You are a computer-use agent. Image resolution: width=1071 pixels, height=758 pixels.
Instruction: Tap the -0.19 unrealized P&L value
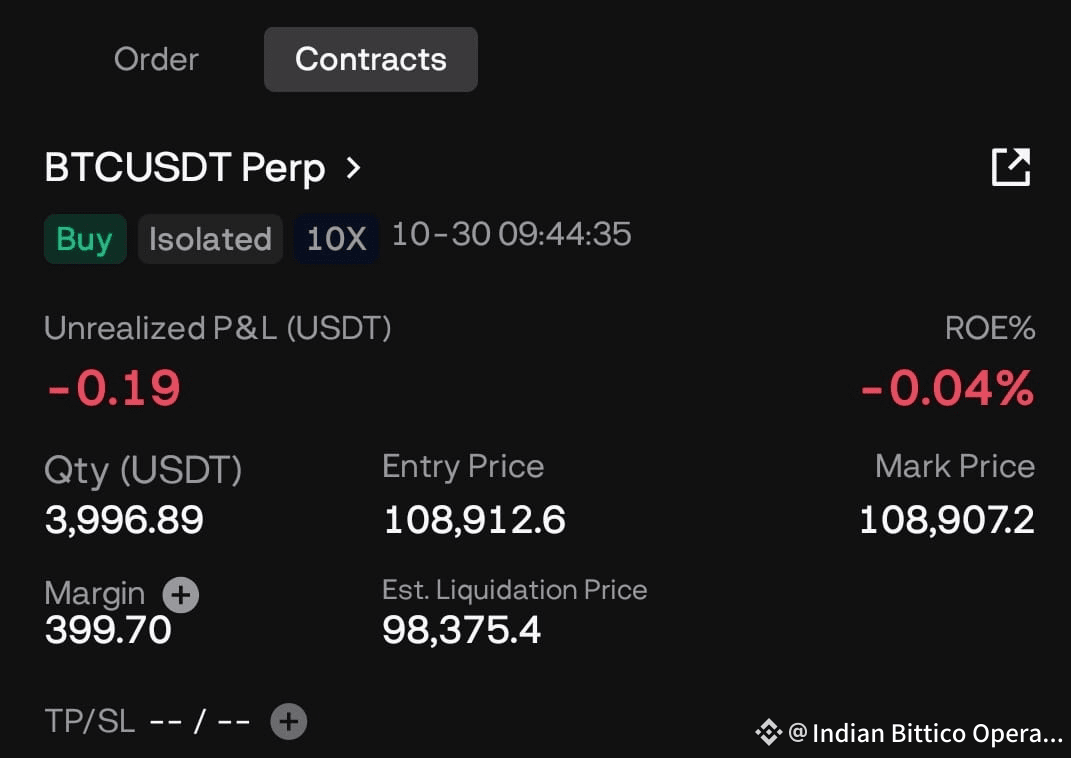click(x=113, y=388)
